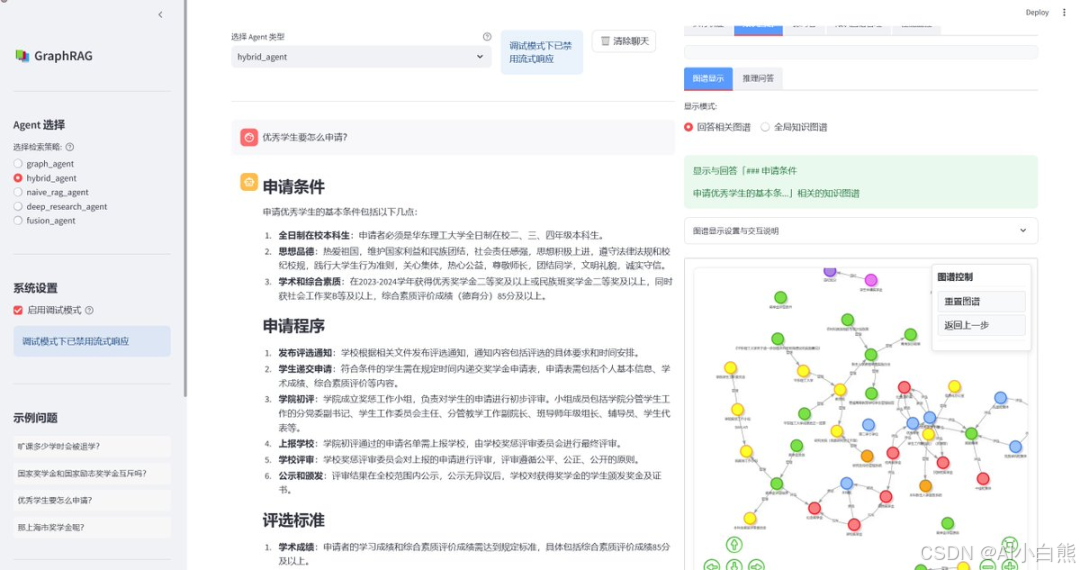Open help icon beside 选择检索策略
The image size is (1080, 570).
click(x=70, y=147)
